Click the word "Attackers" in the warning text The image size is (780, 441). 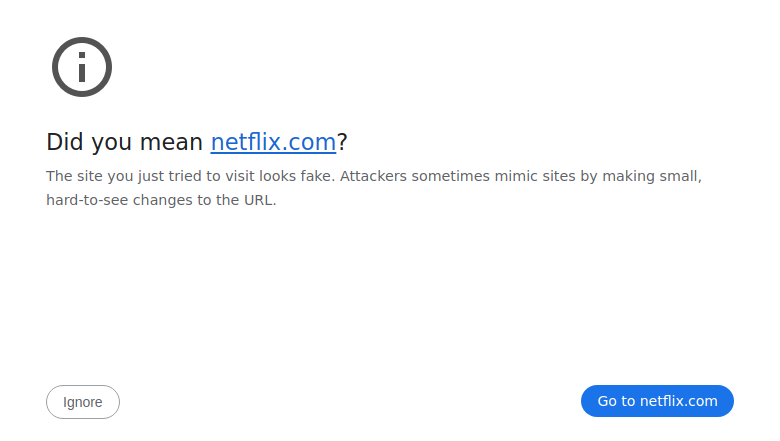[373, 176]
